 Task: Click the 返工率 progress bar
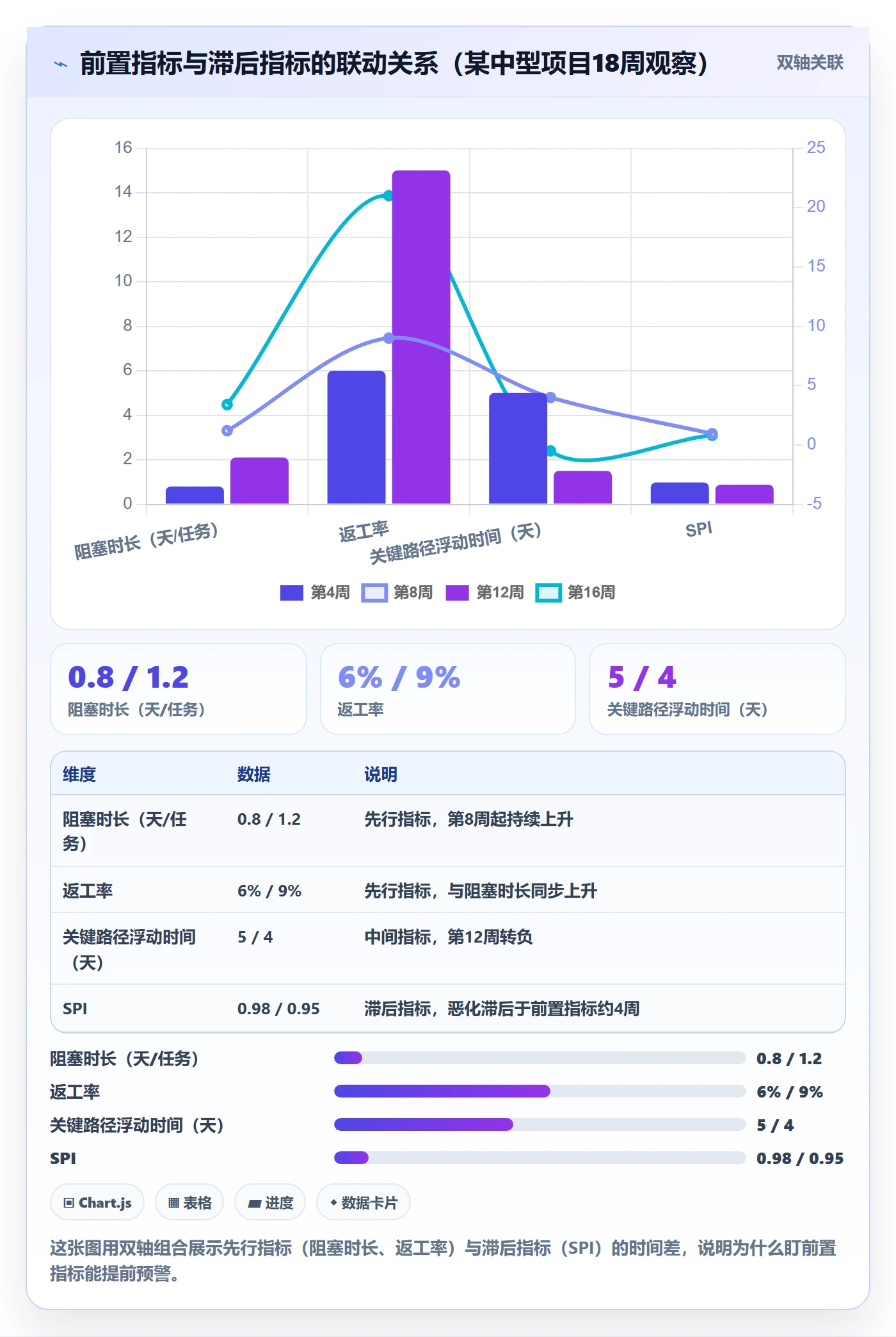tap(540, 1091)
